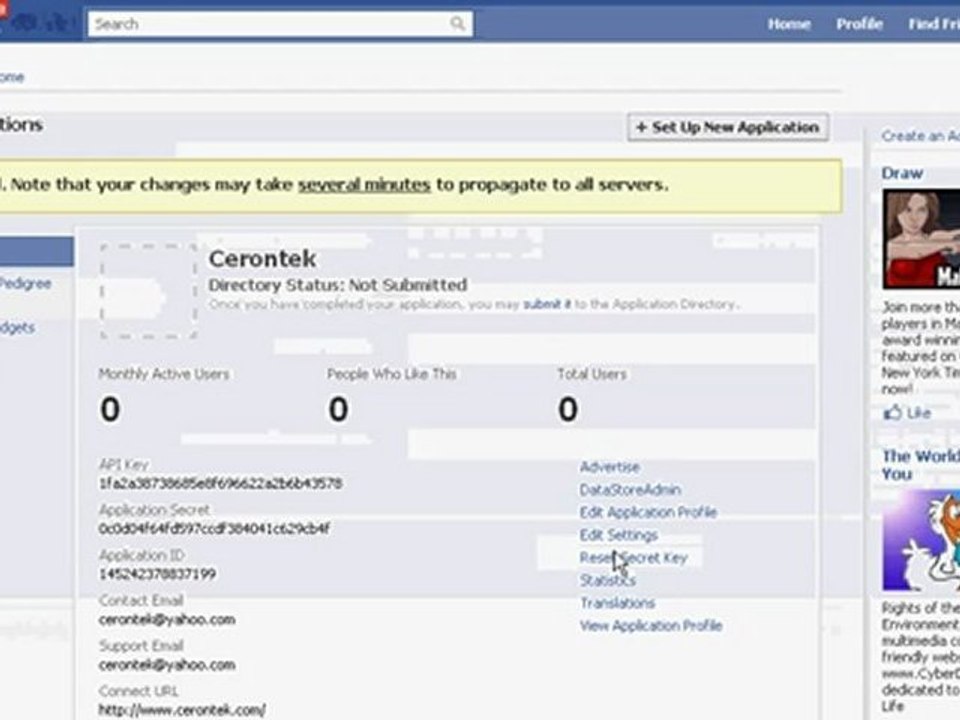Viewport: 960px width, 720px height.
Task: Open the Find Friends navigation item
Action: click(934, 24)
